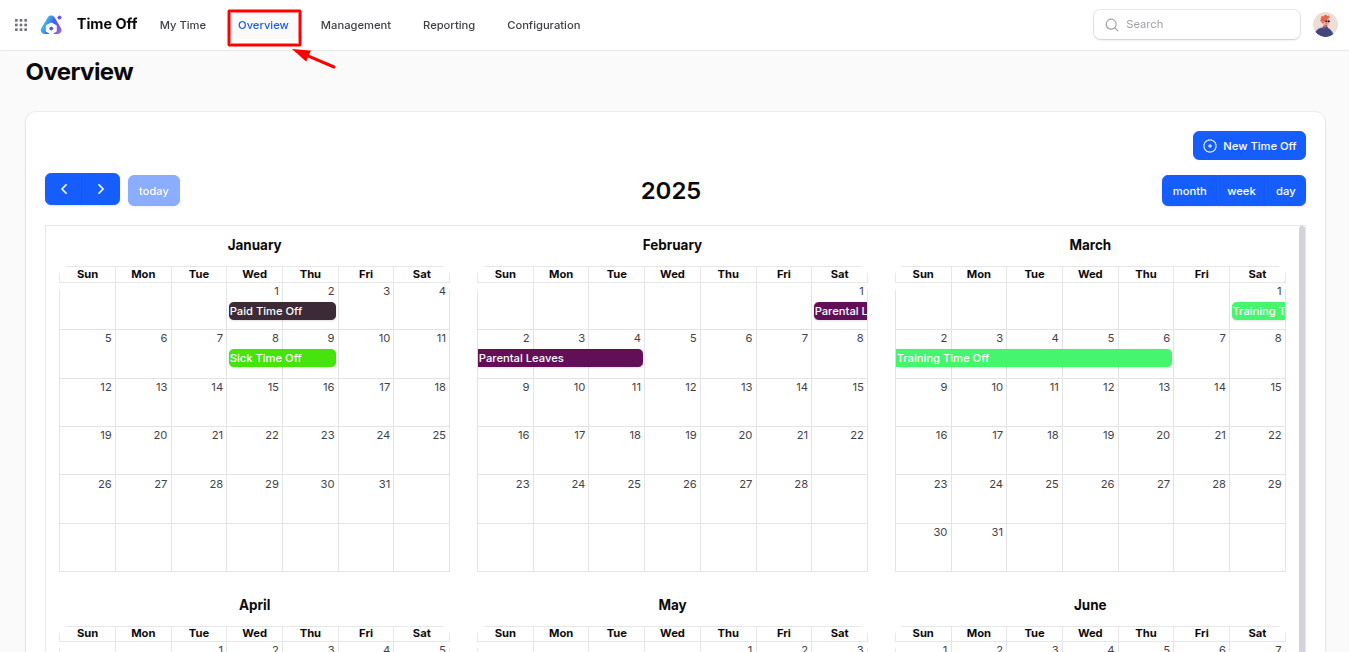The height and width of the screenshot is (652, 1349).
Task: Expand the Reporting menu
Action: (x=449, y=25)
